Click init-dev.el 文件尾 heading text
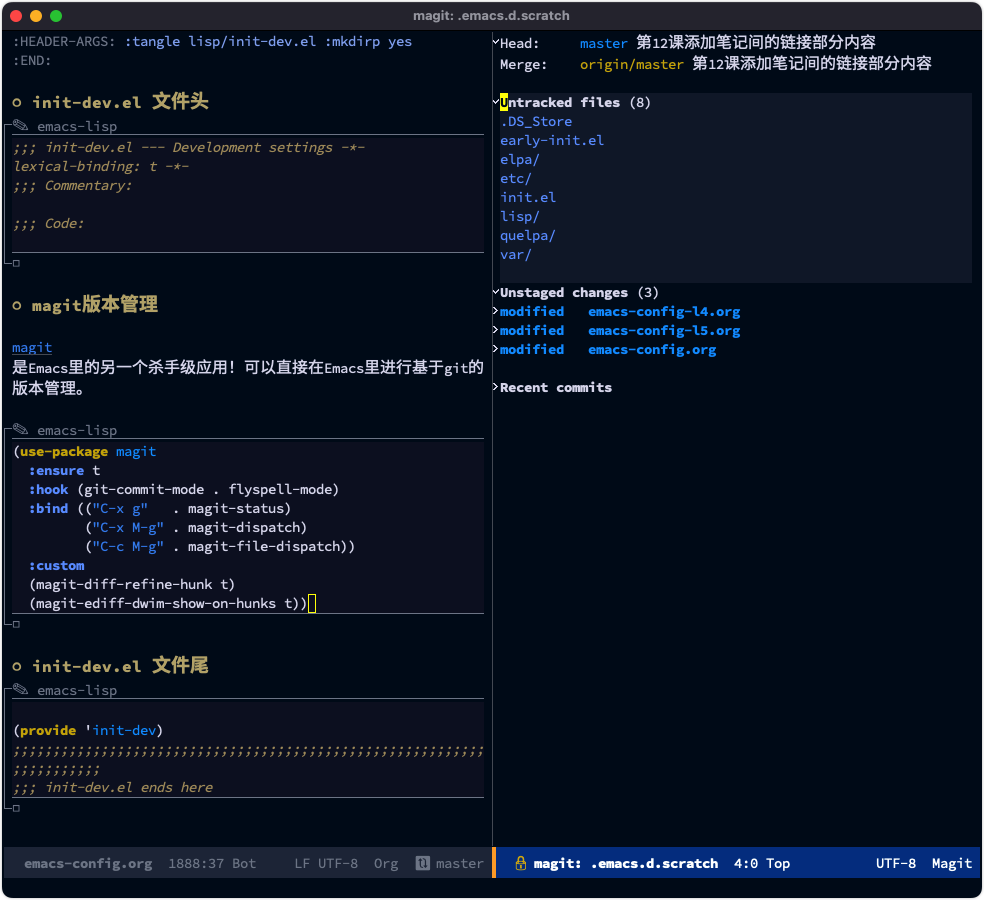This screenshot has width=984, height=900. [x=120, y=666]
